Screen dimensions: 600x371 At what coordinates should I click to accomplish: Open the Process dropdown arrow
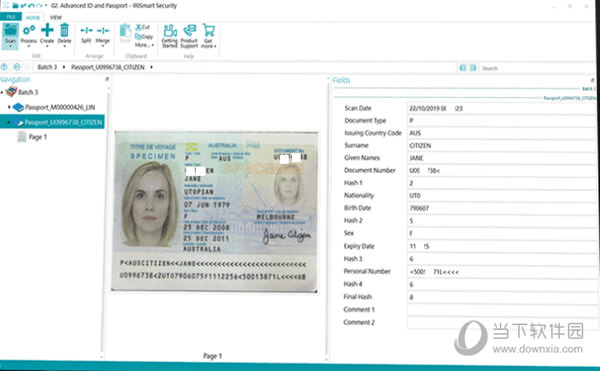29,46
